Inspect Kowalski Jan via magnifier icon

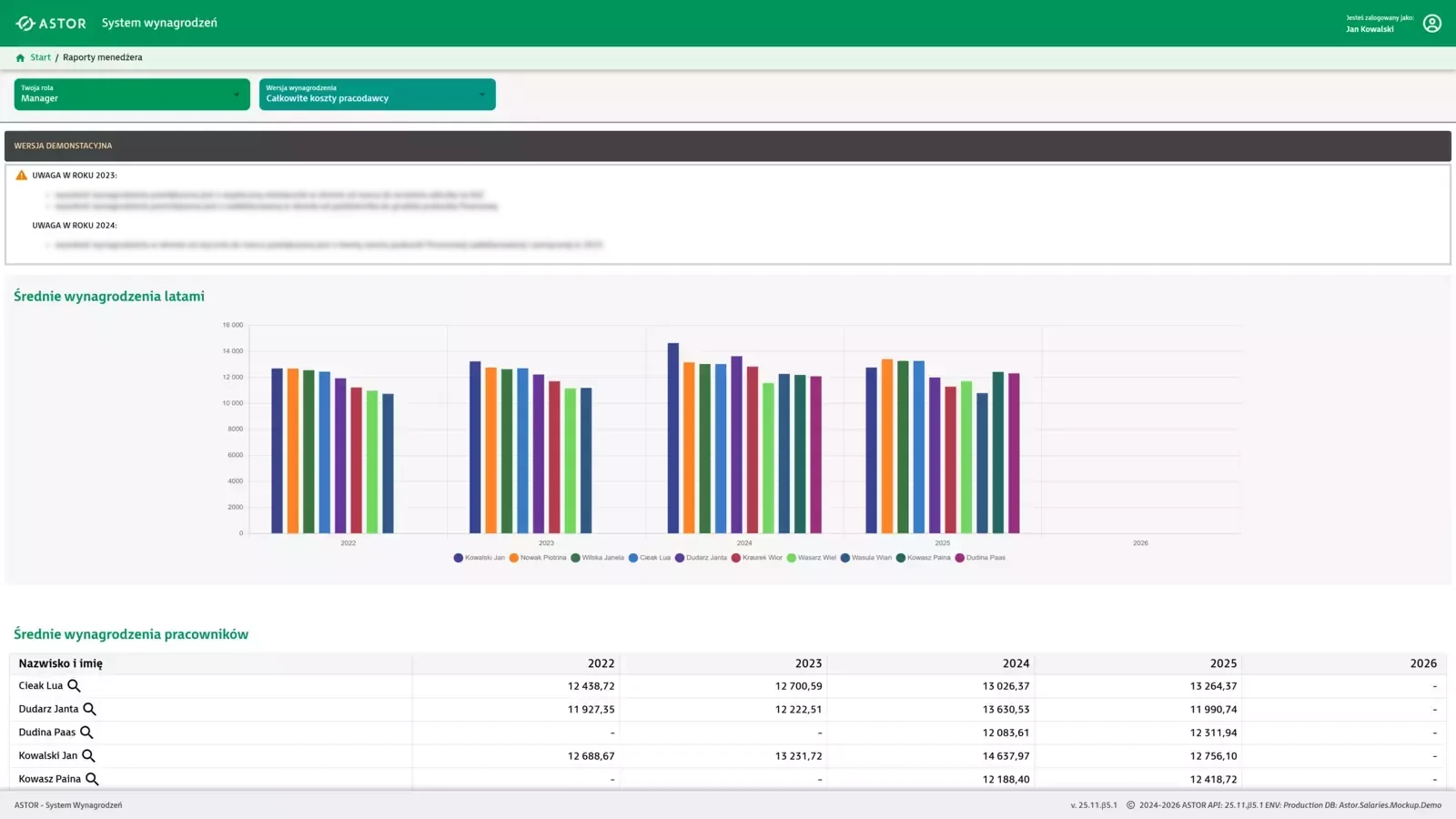click(x=88, y=755)
